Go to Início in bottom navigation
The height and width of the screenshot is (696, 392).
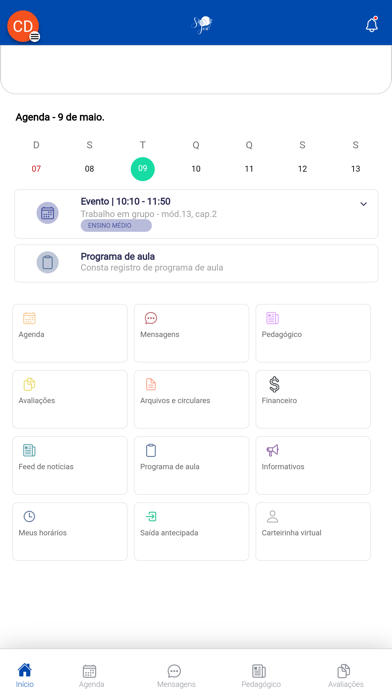[25, 675]
